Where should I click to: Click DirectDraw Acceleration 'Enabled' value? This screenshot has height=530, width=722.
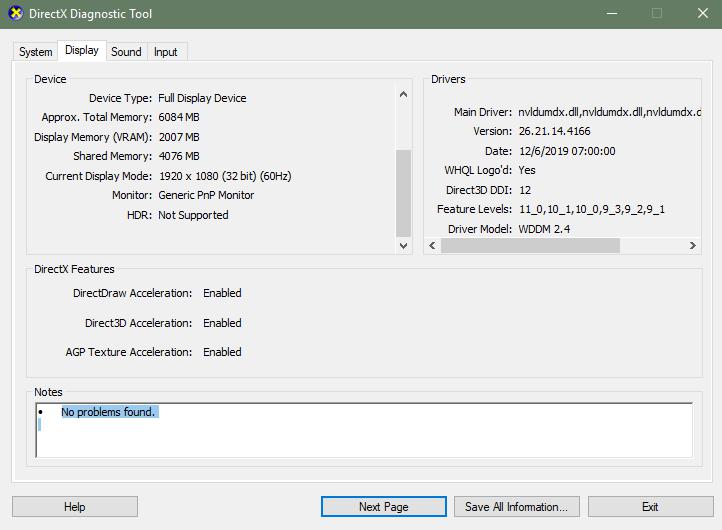(222, 293)
